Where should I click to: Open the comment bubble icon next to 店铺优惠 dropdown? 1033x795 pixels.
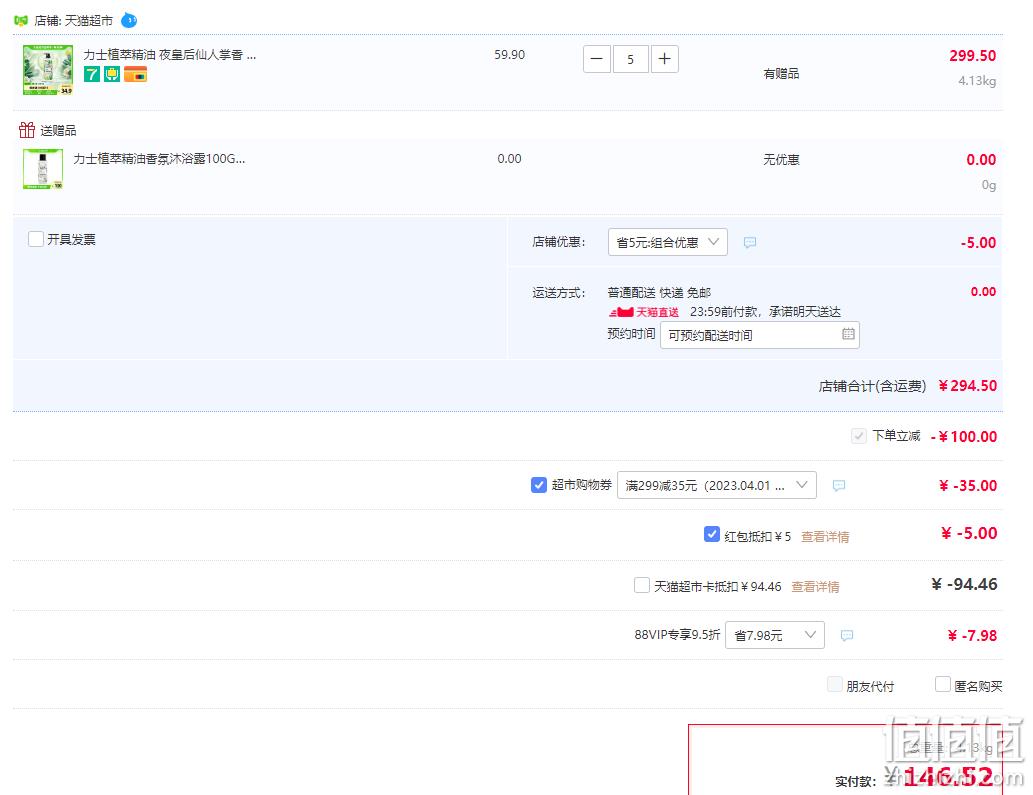pyautogui.click(x=750, y=242)
